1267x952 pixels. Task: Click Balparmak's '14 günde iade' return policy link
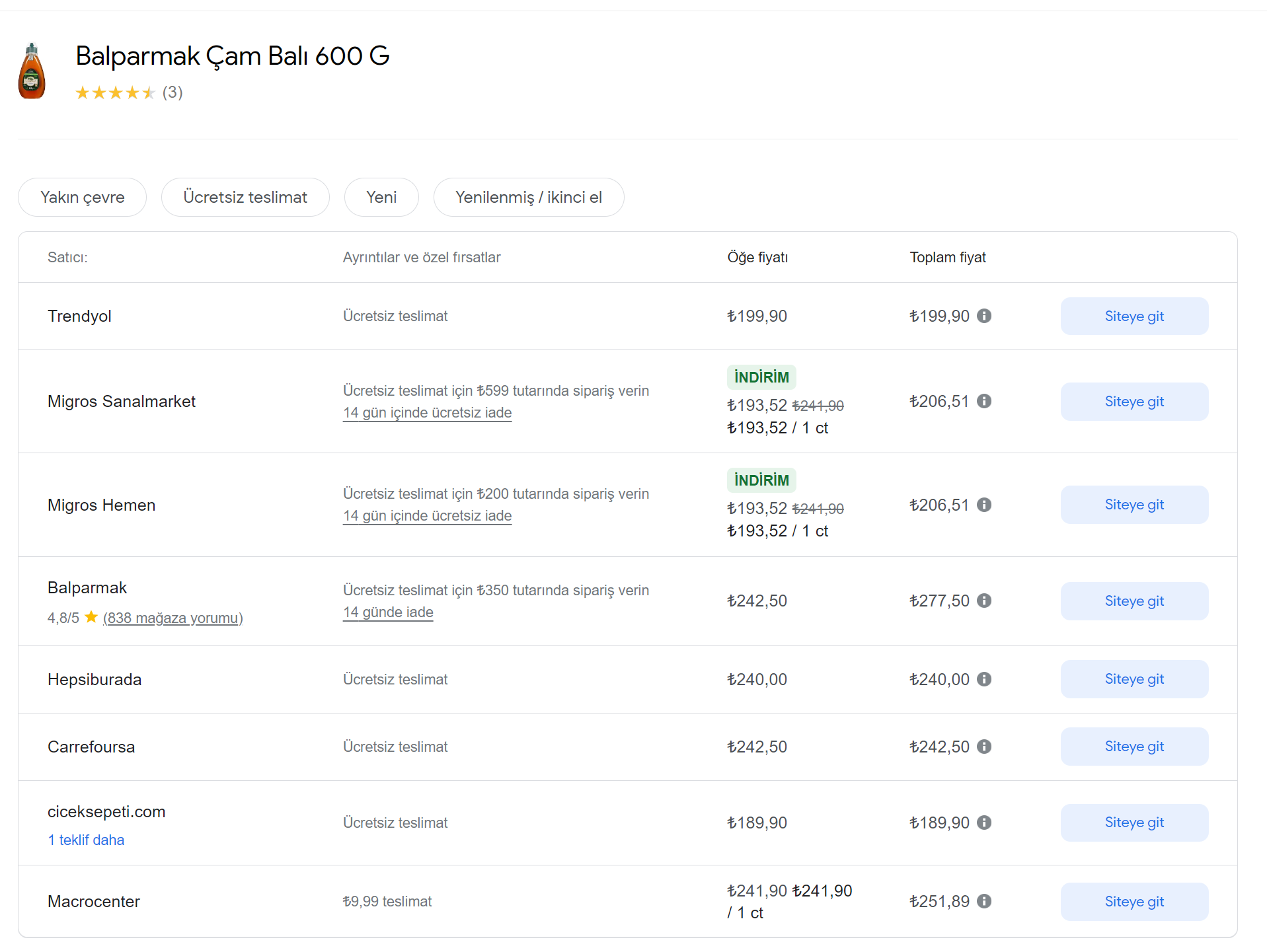[x=388, y=612]
